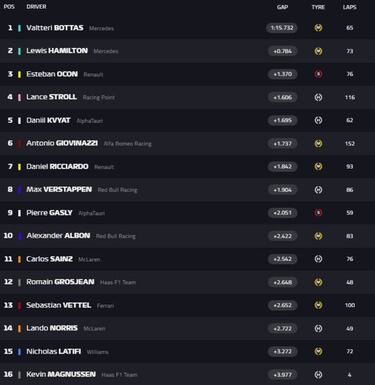Click Latifi's +3.272 gap pill
The image size is (375, 385).
283,351
